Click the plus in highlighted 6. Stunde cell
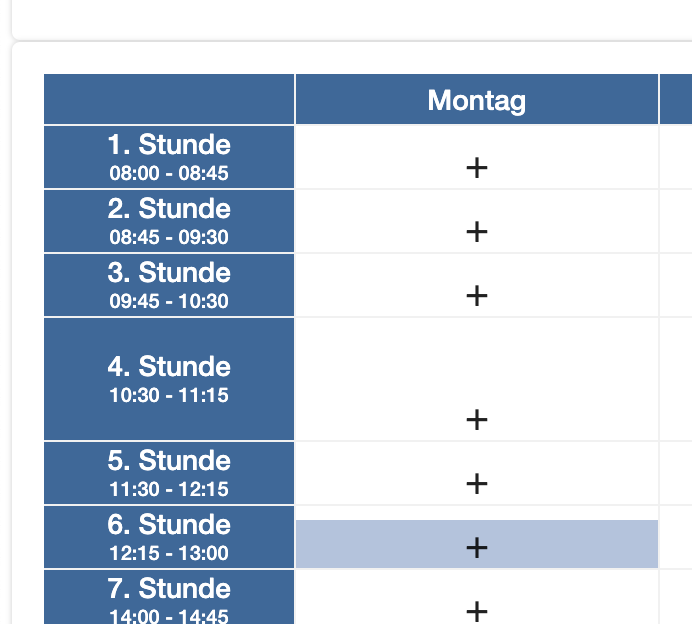692x624 pixels. (477, 548)
